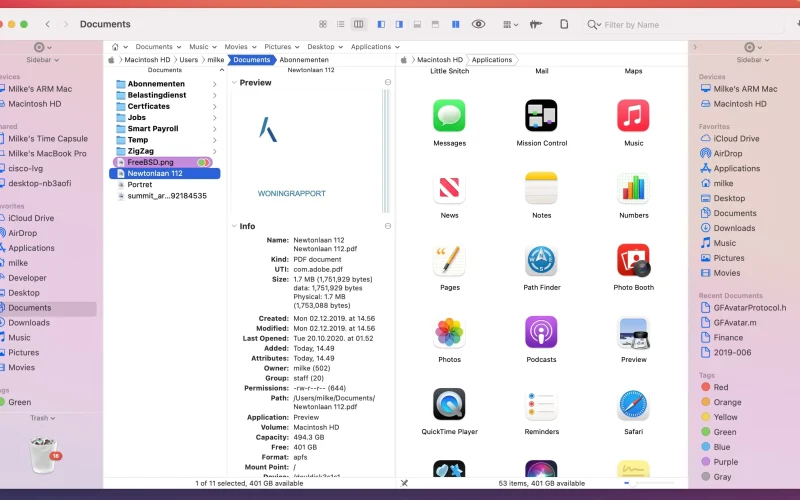Open the Photo Booth app icon
The height and width of the screenshot is (500, 800).
point(633,260)
